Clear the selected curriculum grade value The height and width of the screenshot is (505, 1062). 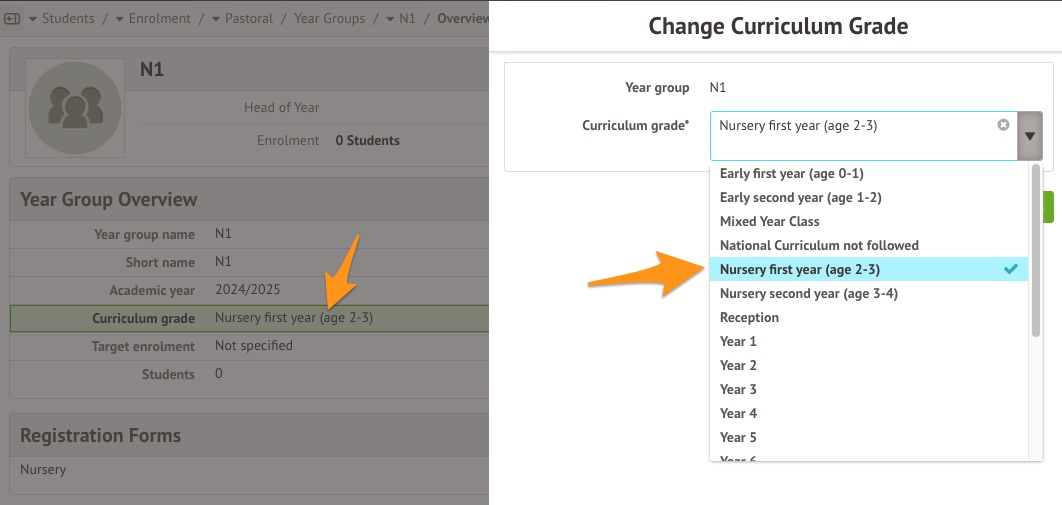pos(1003,125)
